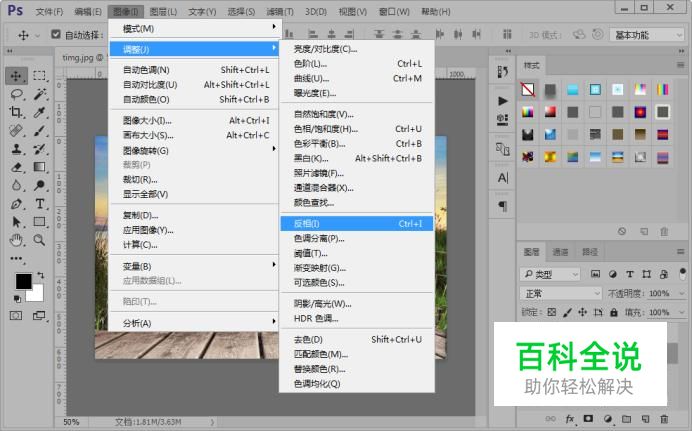Create a new group folder
This screenshot has width=692, height=431.
click(626, 419)
